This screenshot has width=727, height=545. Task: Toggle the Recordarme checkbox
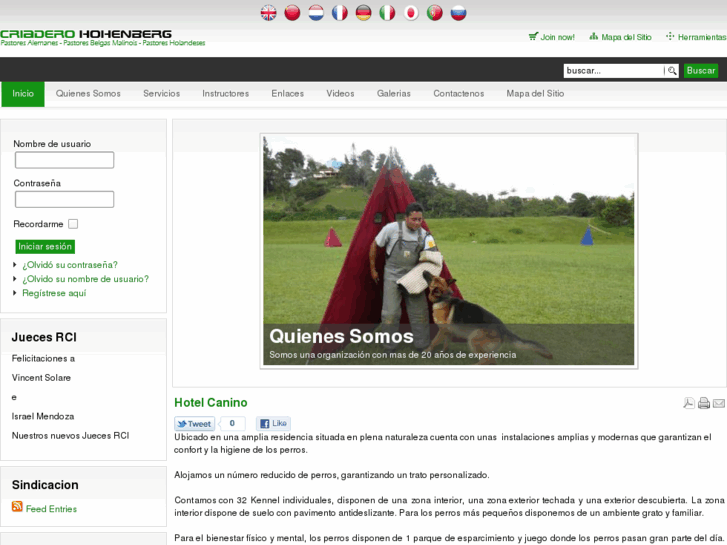coord(73,224)
